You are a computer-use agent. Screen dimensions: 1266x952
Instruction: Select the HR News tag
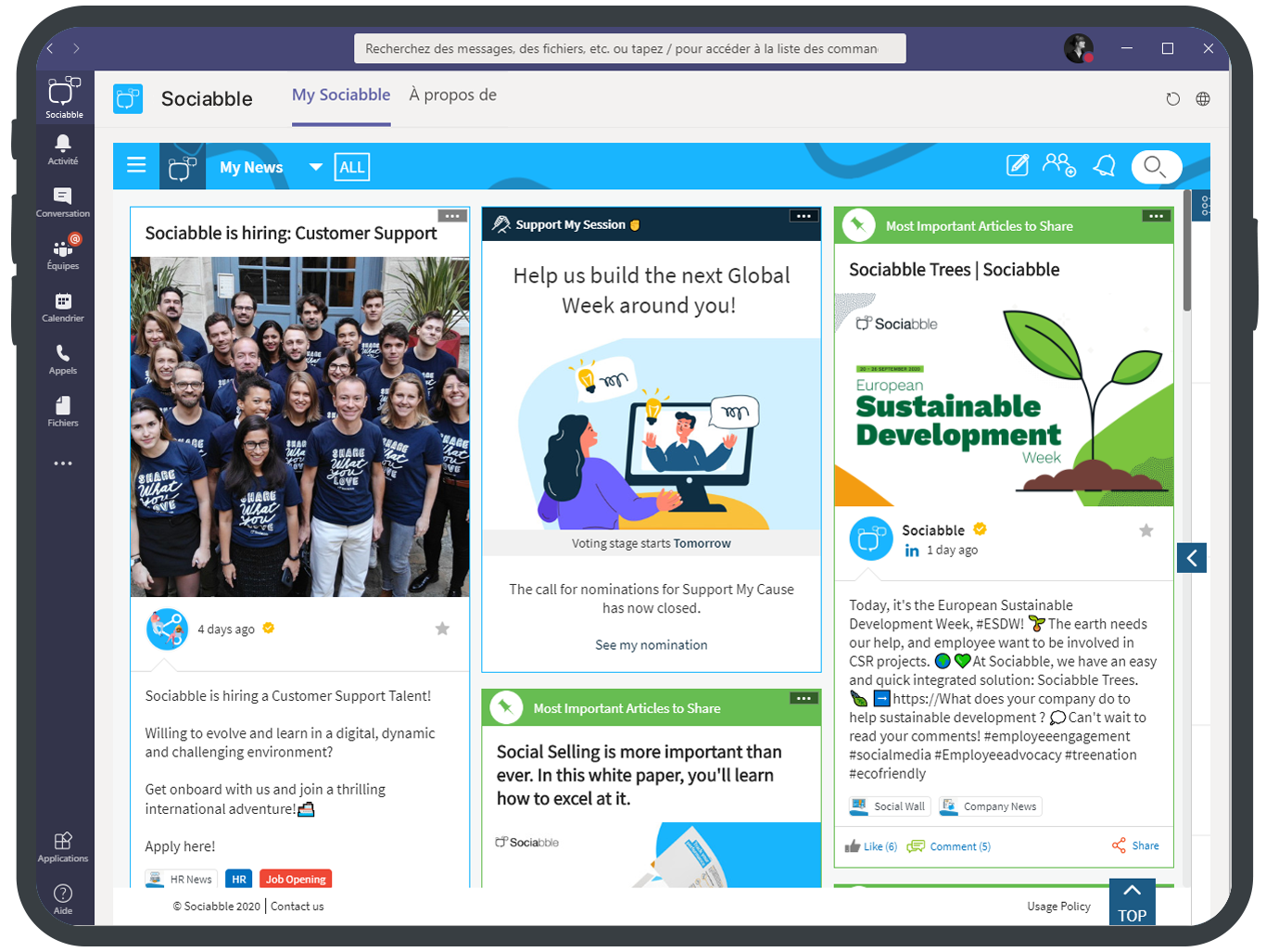pyautogui.click(x=181, y=879)
